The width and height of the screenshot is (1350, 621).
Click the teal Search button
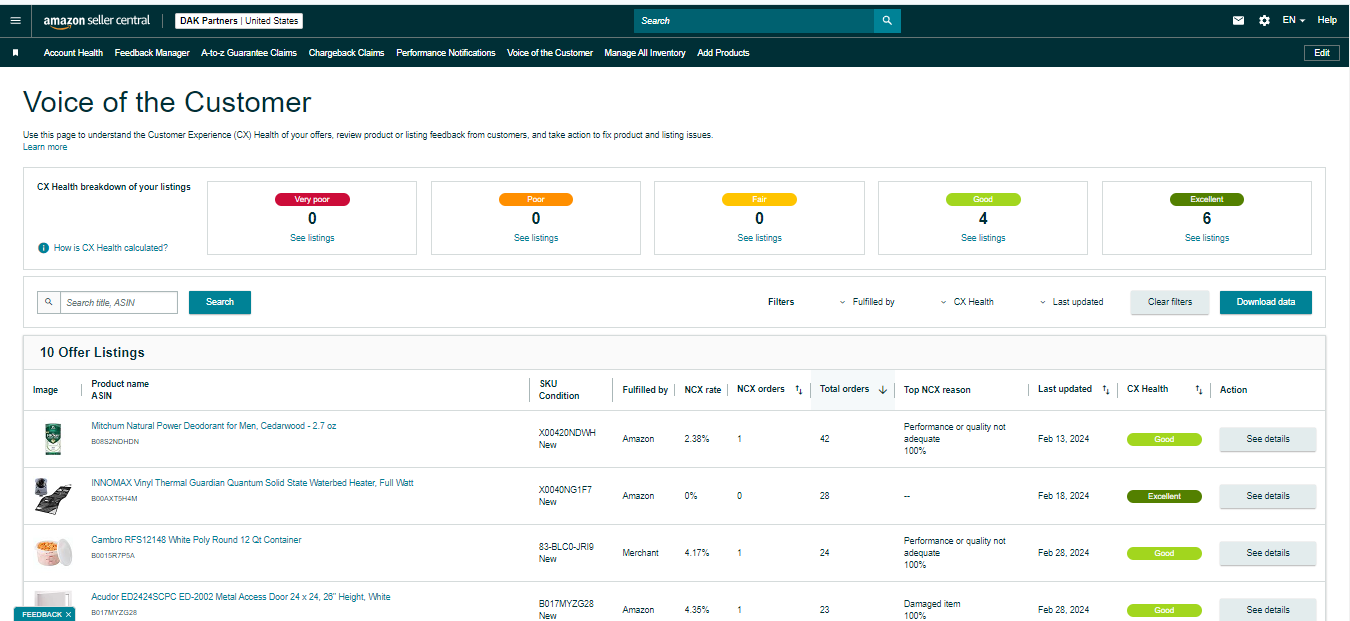pyautogui.click(x=220, y=302)
